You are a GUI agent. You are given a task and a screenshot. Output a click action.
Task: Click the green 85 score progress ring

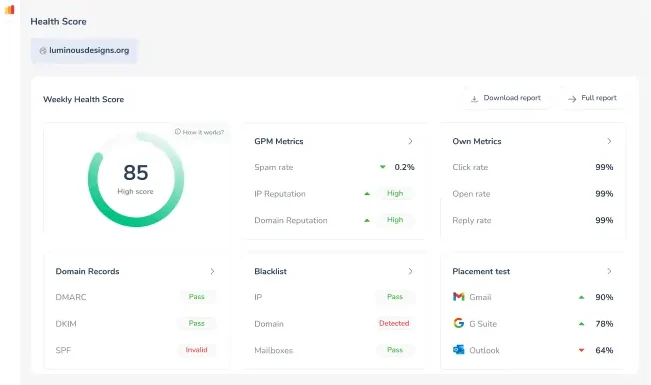pos(136,179)
